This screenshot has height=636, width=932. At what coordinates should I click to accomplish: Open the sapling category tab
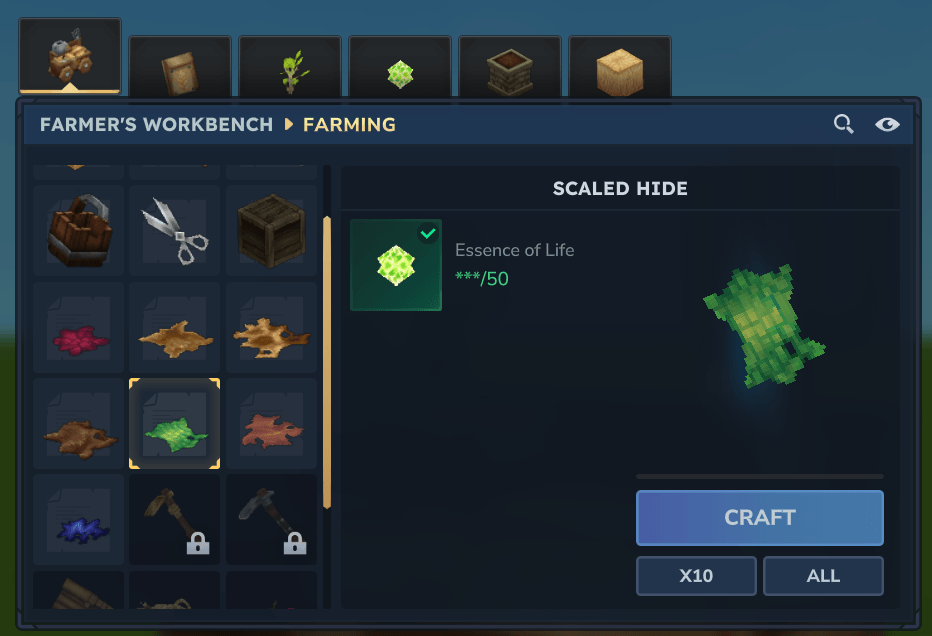point(290,67)
